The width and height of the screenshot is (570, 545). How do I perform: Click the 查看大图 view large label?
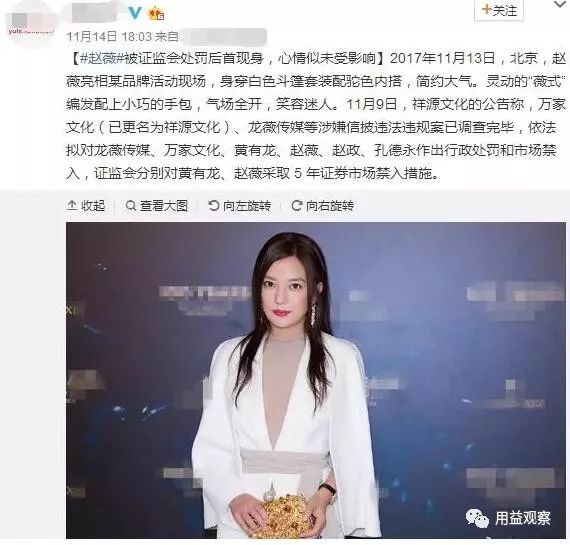164,206
